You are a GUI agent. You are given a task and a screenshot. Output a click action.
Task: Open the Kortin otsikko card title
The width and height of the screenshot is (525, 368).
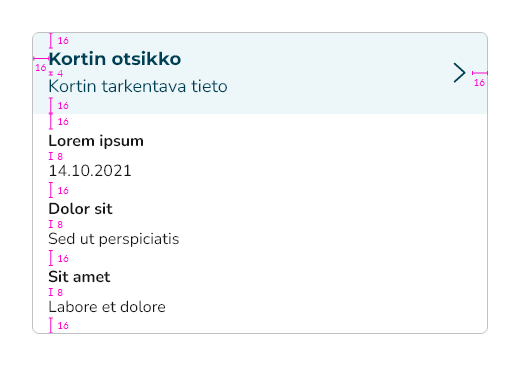click(x=115, y=59)
